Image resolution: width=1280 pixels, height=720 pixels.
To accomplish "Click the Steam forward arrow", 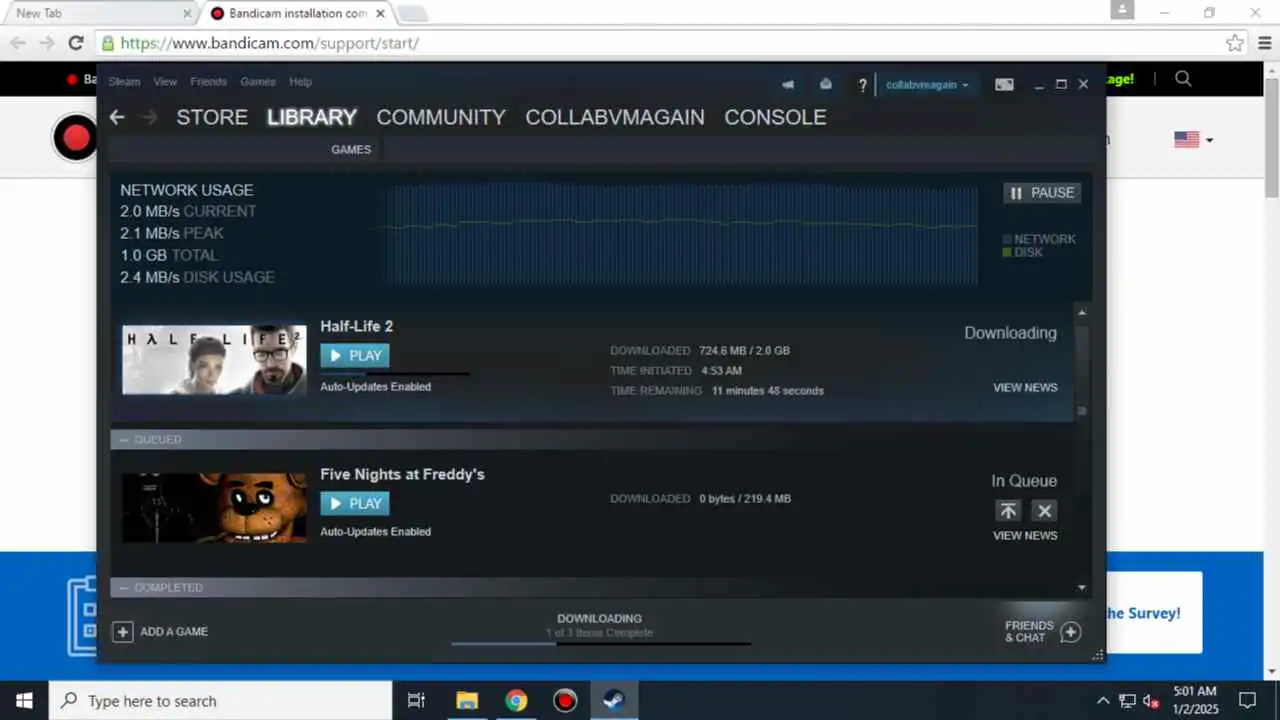I will (149, 117).
